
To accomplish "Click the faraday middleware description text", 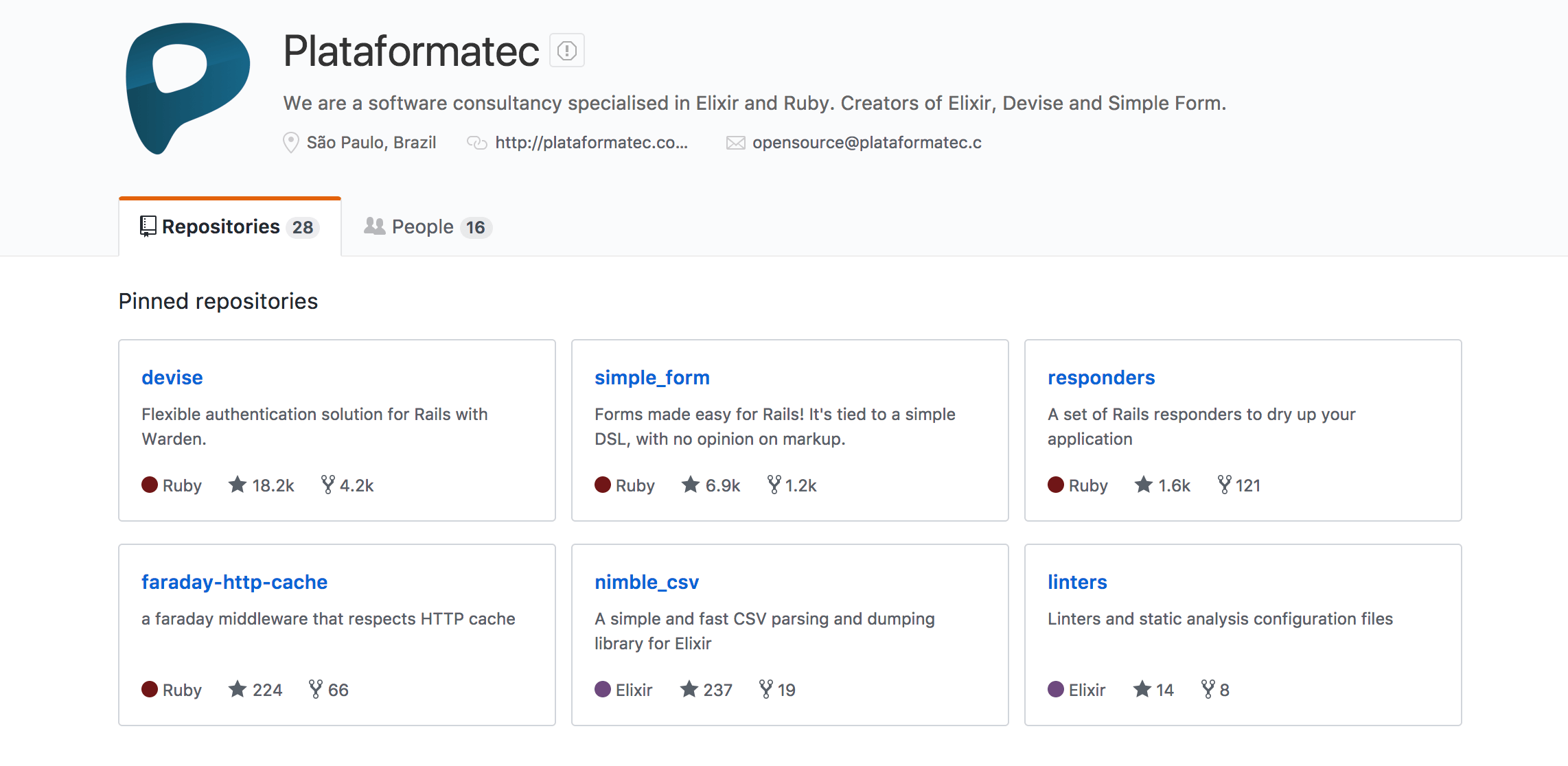I will click(x=328, y=619).
